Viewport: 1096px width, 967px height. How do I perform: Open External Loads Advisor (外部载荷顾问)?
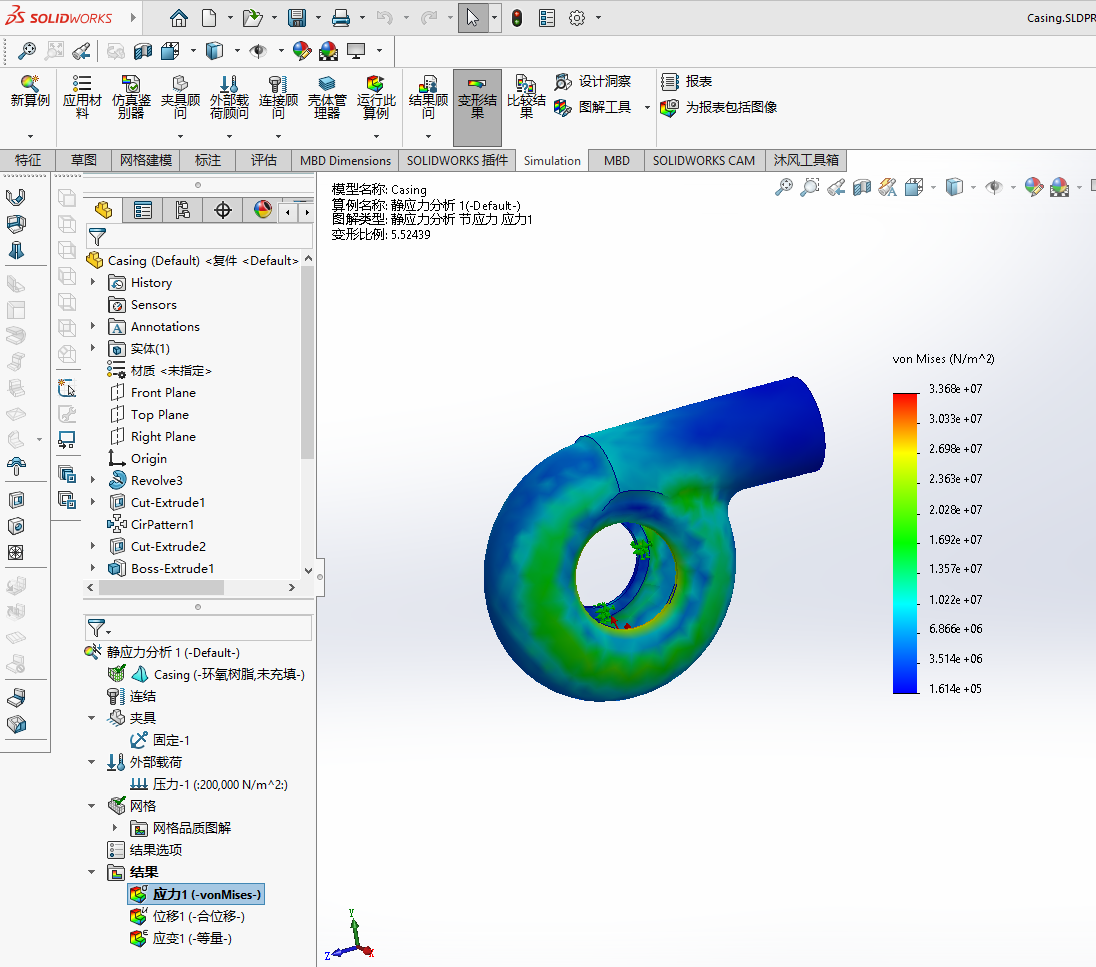point(229,96)
